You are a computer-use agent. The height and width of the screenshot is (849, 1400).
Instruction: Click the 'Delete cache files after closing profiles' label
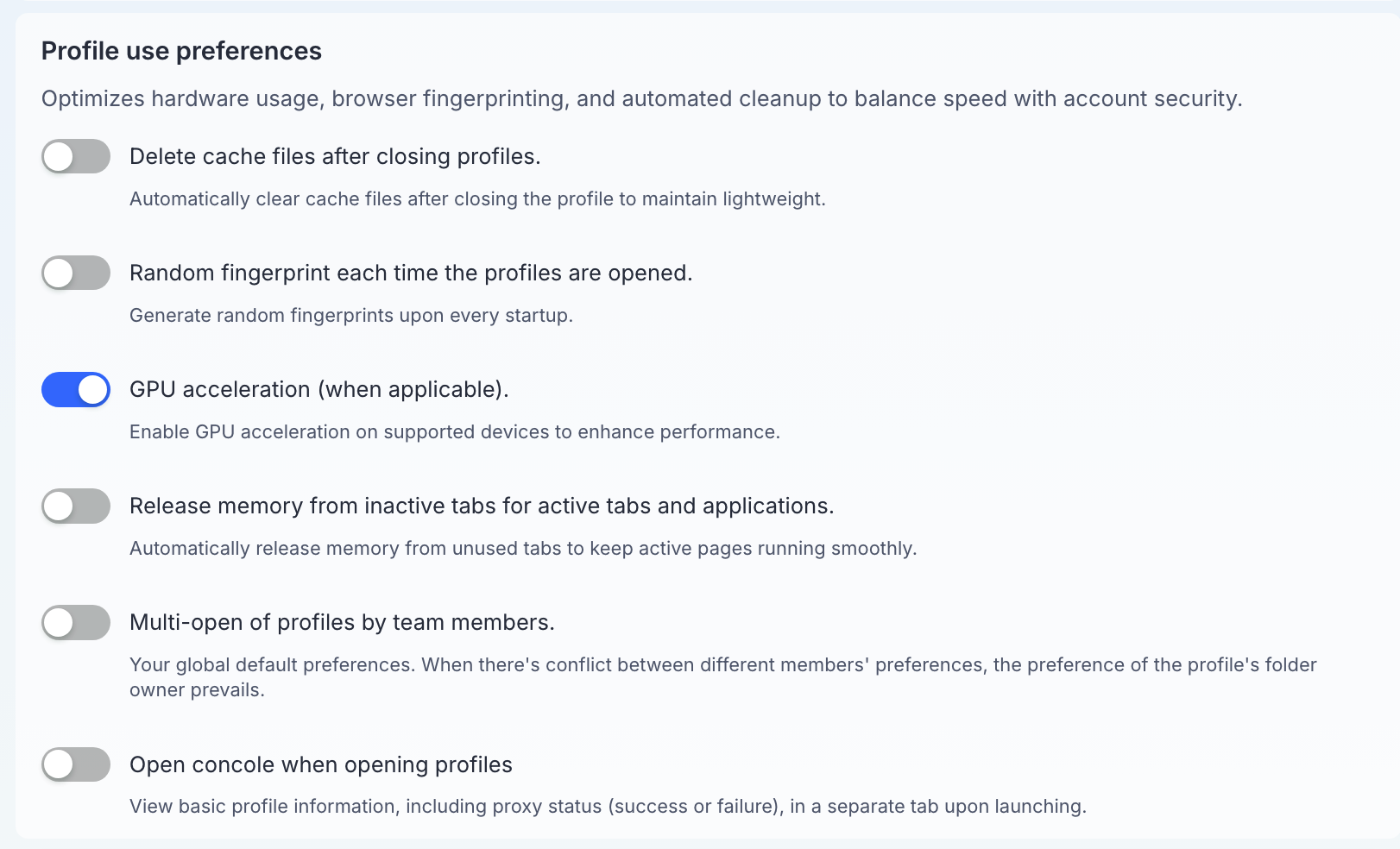pos(335,156)
